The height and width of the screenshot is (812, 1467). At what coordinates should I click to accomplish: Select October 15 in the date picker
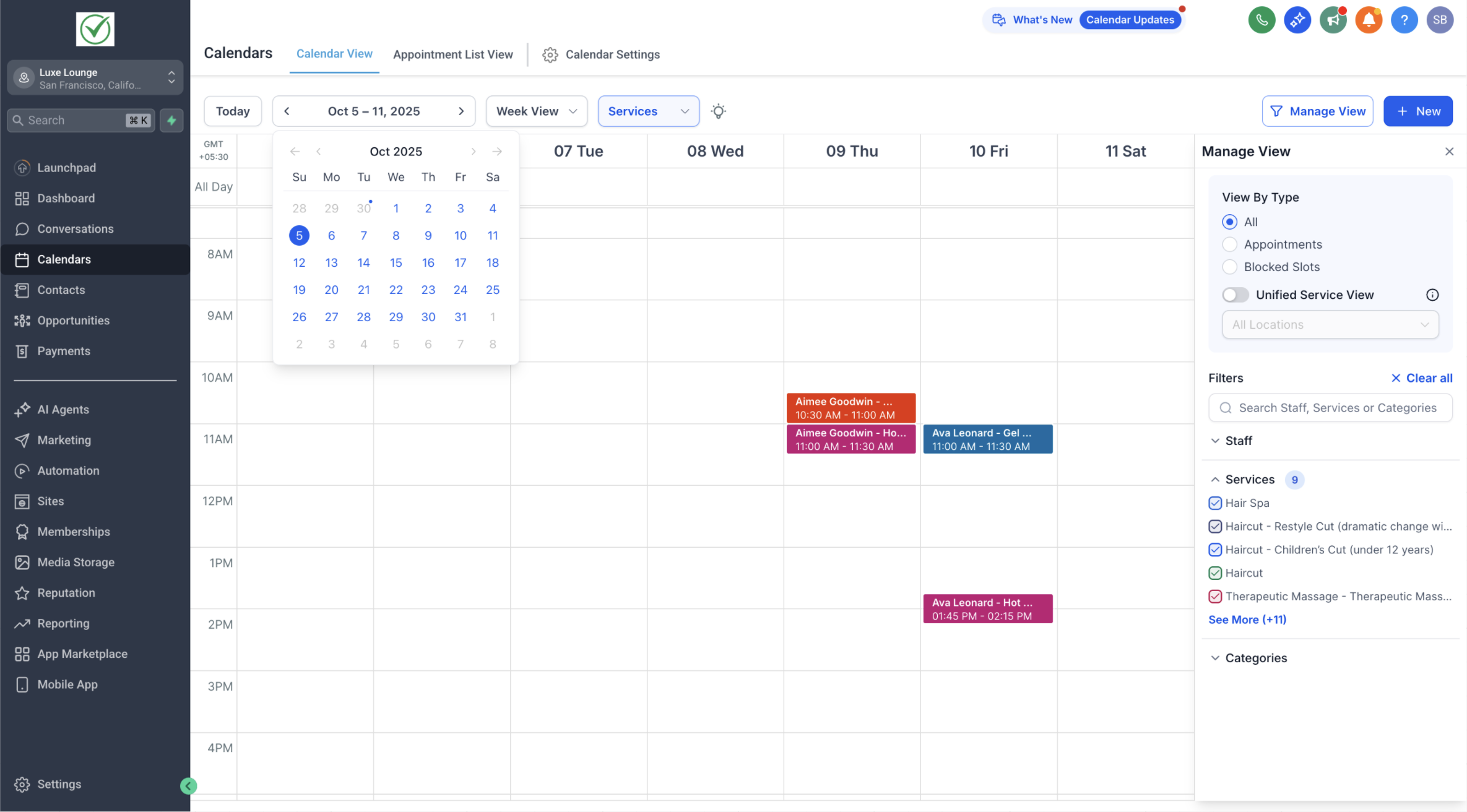396,262
